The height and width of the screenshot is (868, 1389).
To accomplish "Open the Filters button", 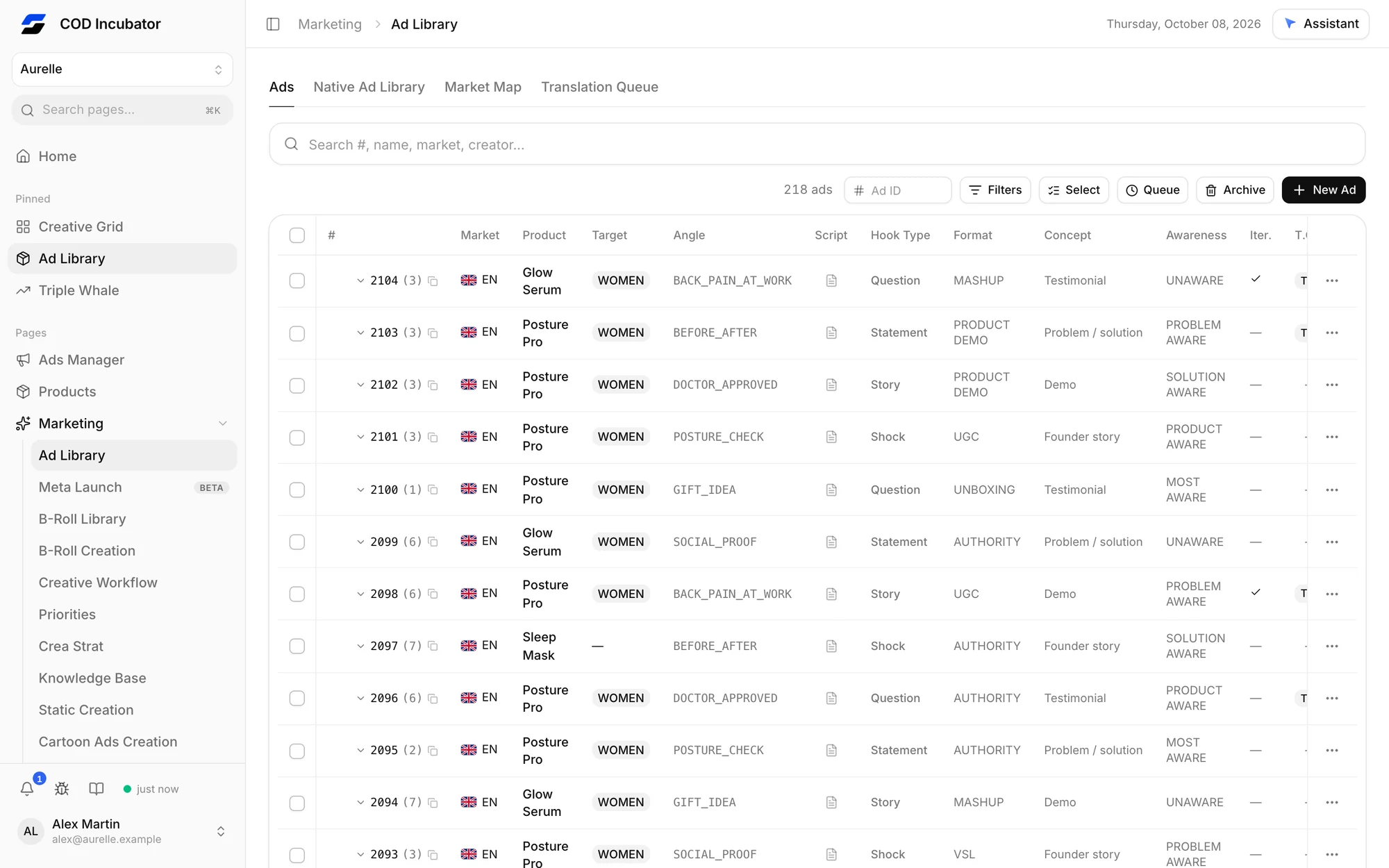I will tap(995, 190).
